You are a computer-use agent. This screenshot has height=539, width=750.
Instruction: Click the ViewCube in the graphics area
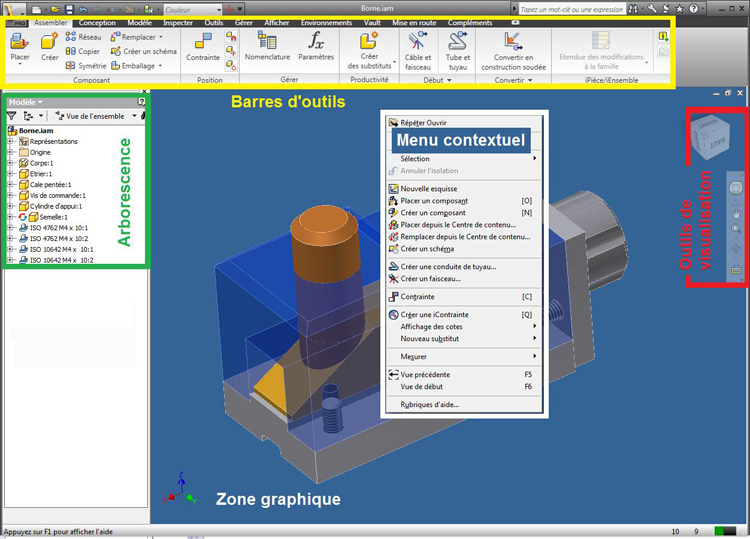tap(711, 133)
